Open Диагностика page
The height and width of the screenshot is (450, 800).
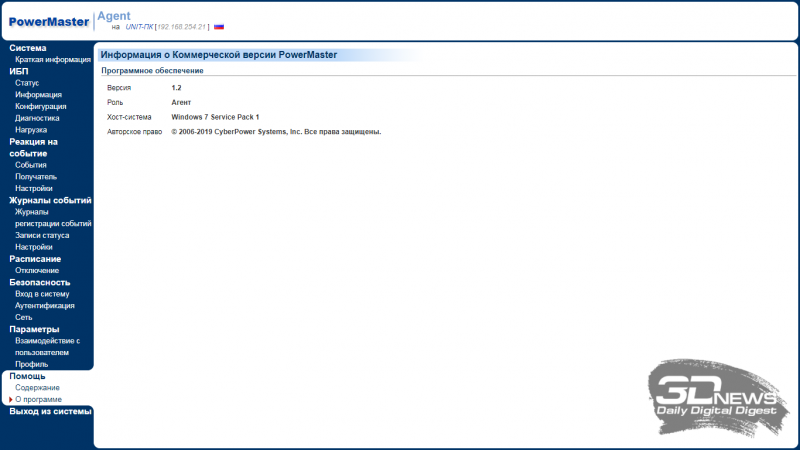point(37,118)
